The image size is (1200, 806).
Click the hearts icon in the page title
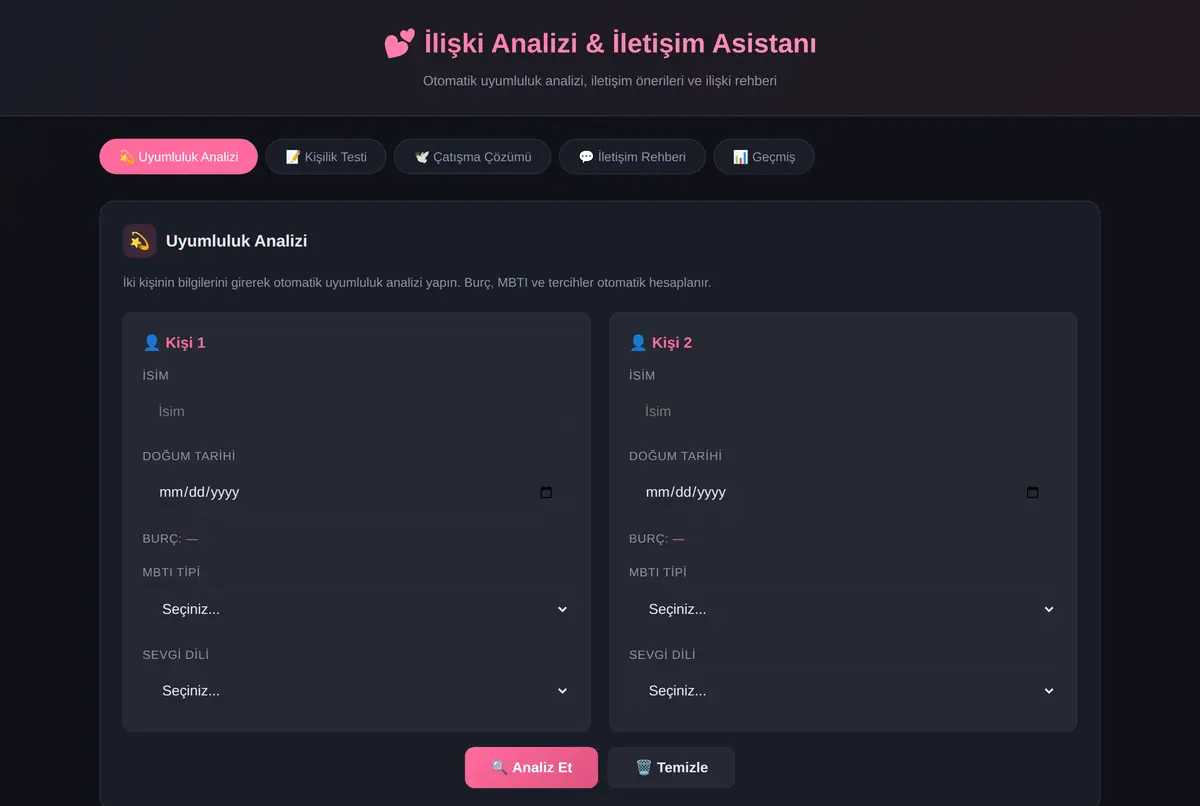399,44
